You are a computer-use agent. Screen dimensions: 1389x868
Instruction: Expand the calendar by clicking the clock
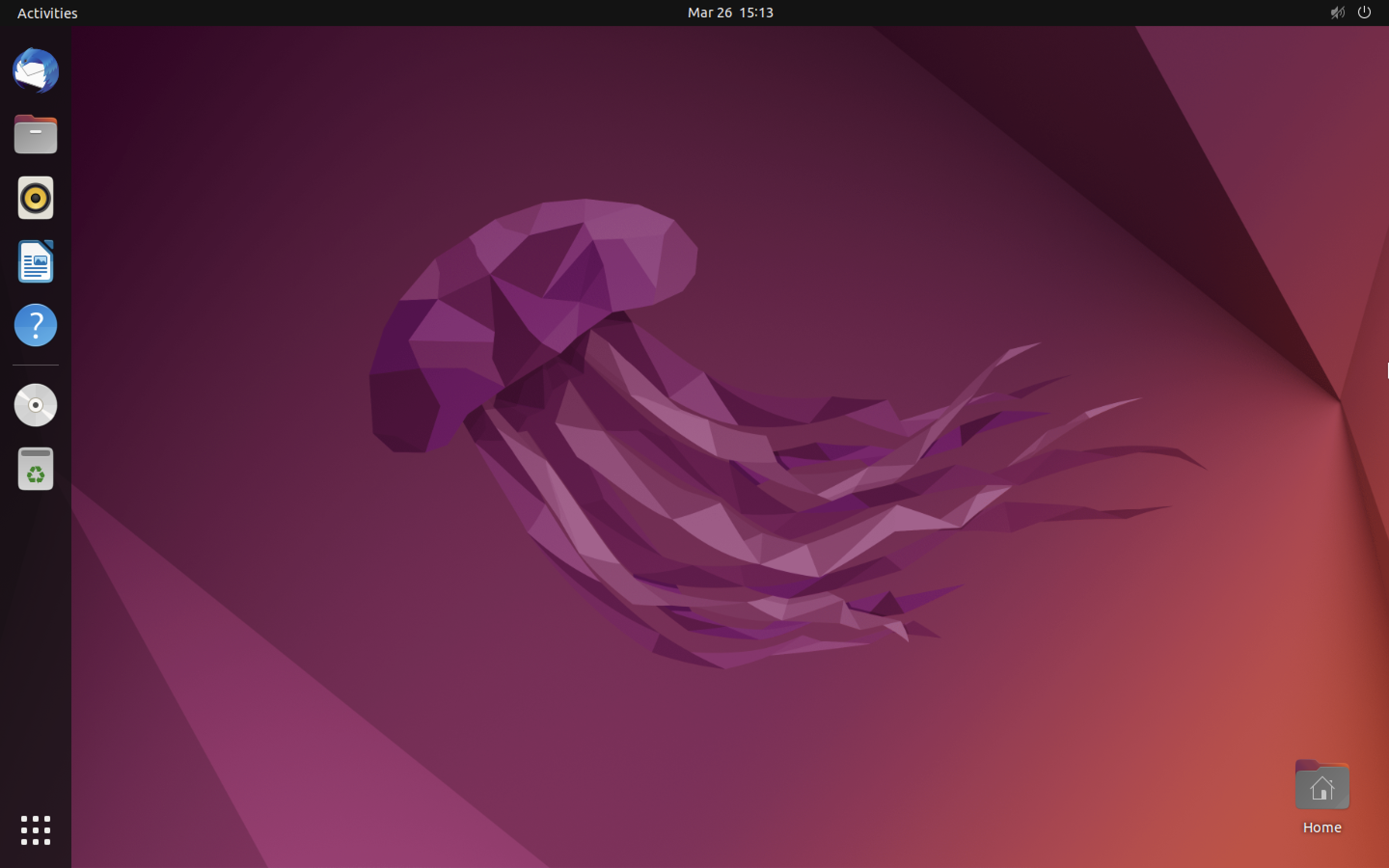pyautogui.click(x=730, y=13)
